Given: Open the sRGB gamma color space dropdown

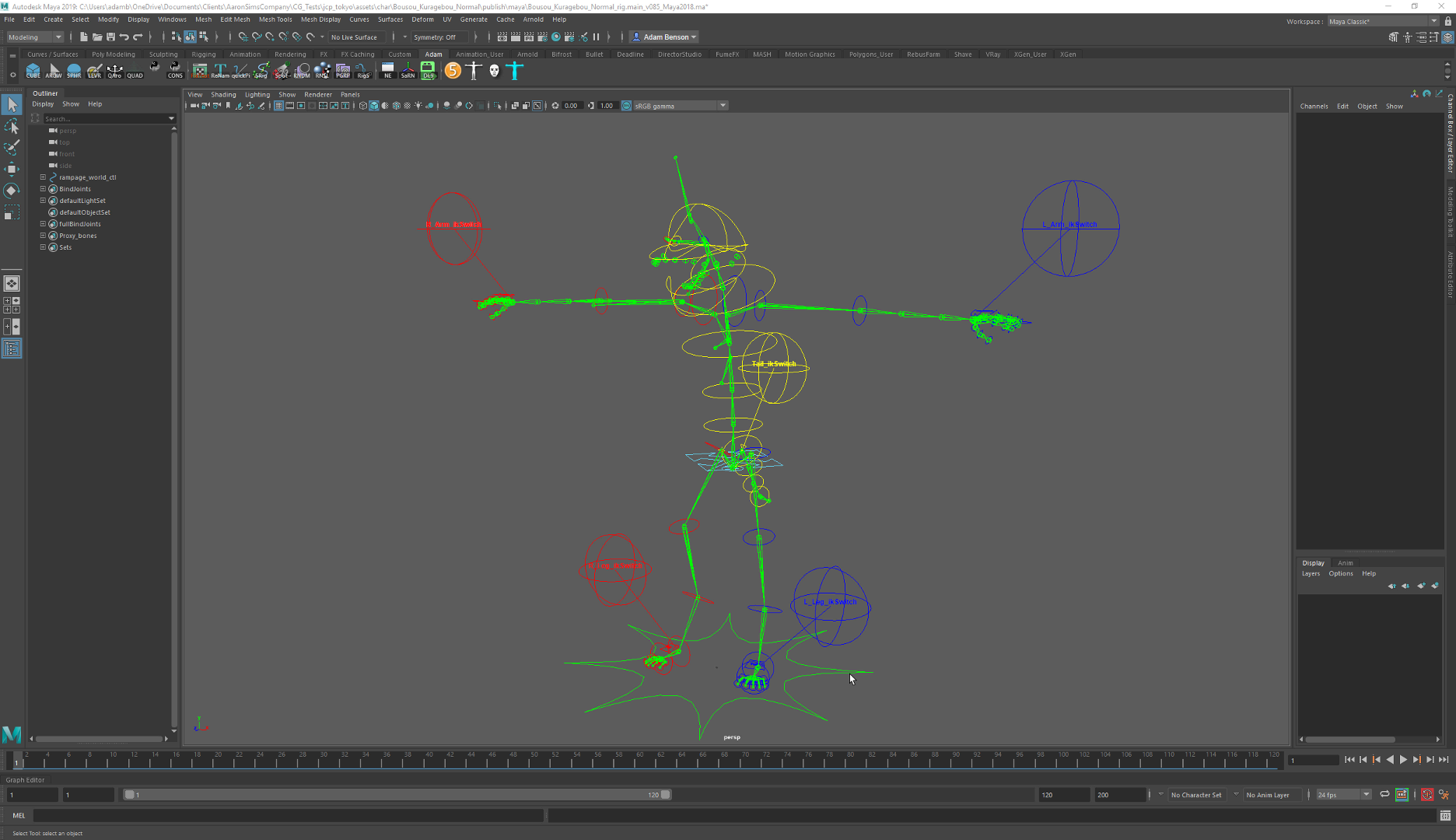Looking at the screenshot, I should (680, 106).
